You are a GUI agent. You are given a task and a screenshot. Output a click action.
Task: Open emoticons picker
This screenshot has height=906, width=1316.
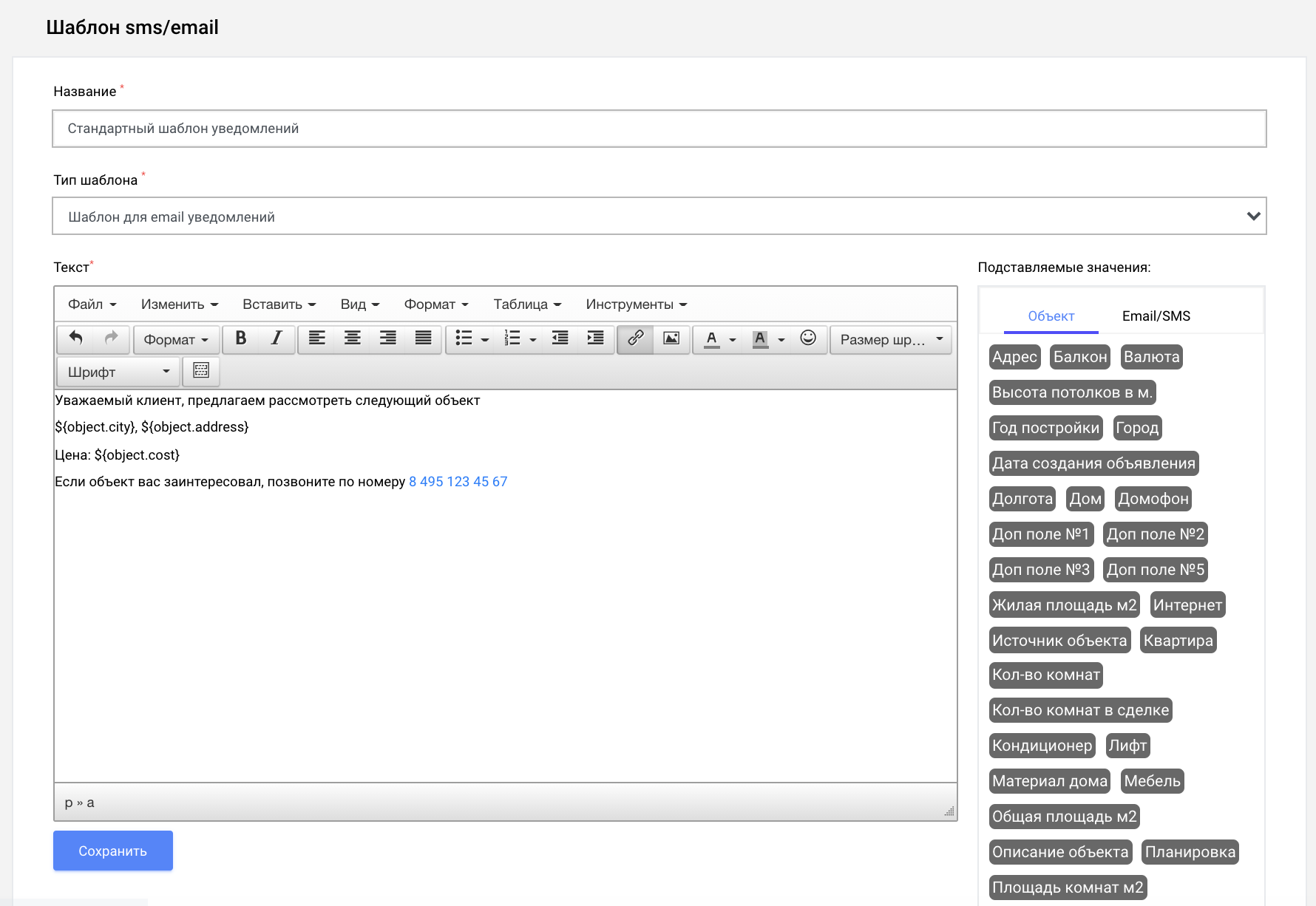pyautogui.click(x=808, y=339)
